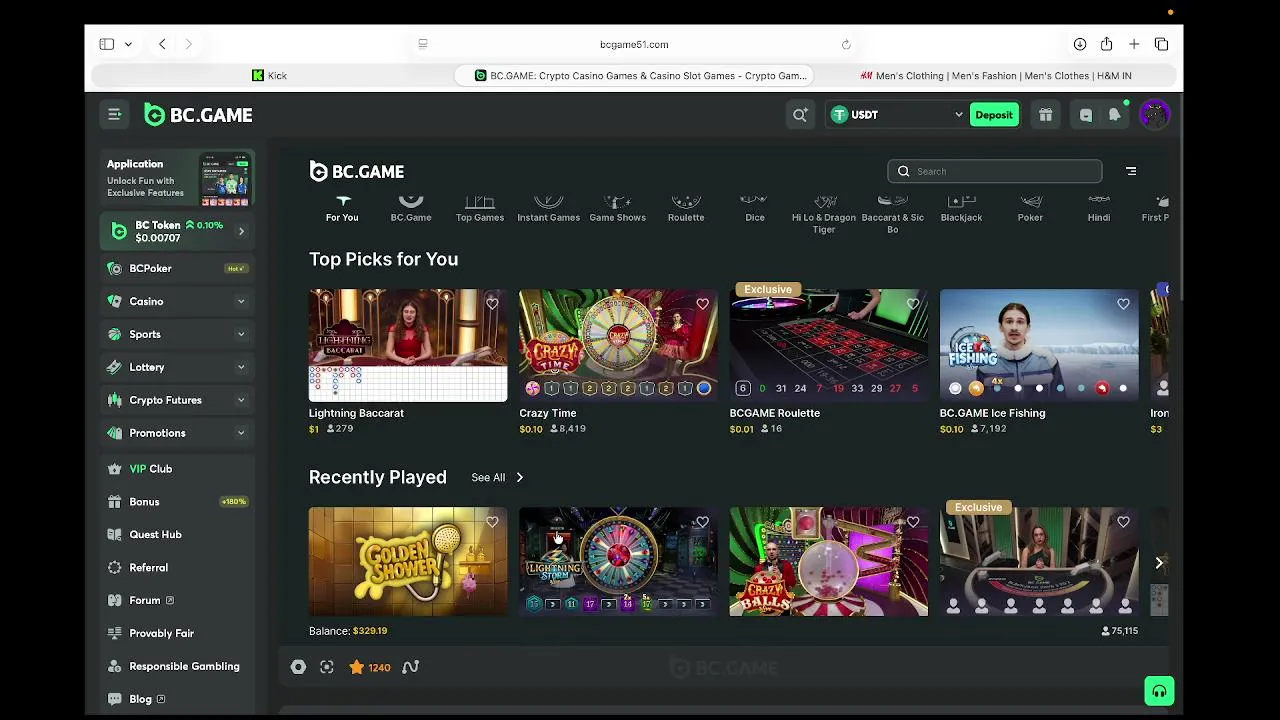Select the For You category tab
The image size is (1280, 720).
click(x=342, y=209)
